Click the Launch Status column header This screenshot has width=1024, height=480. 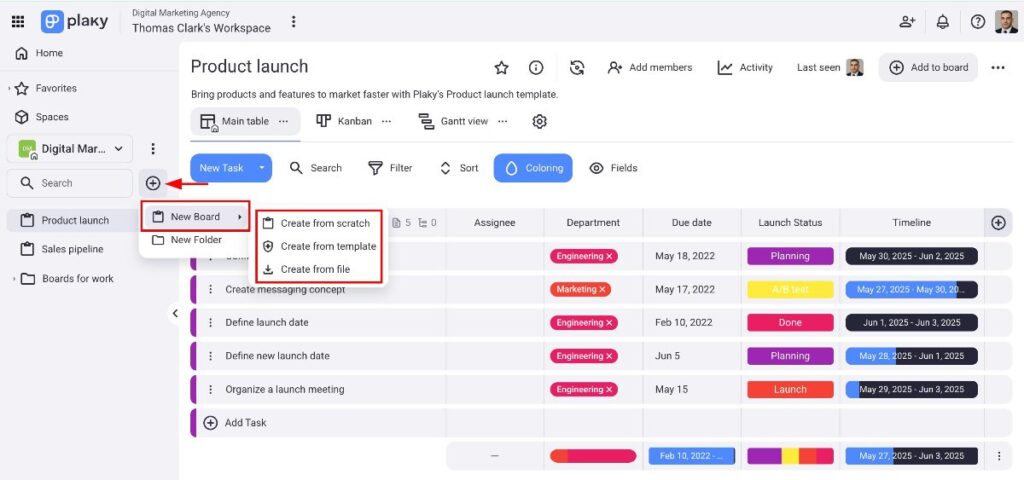click(x=790, y=223)
